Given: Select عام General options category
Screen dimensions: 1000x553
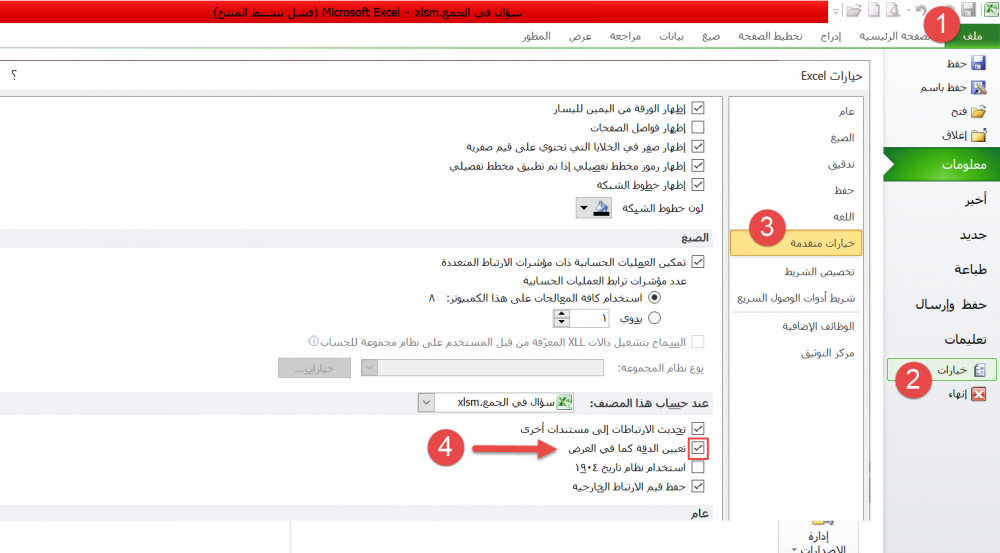Looking at the screenshot, I should coord(796,112).
